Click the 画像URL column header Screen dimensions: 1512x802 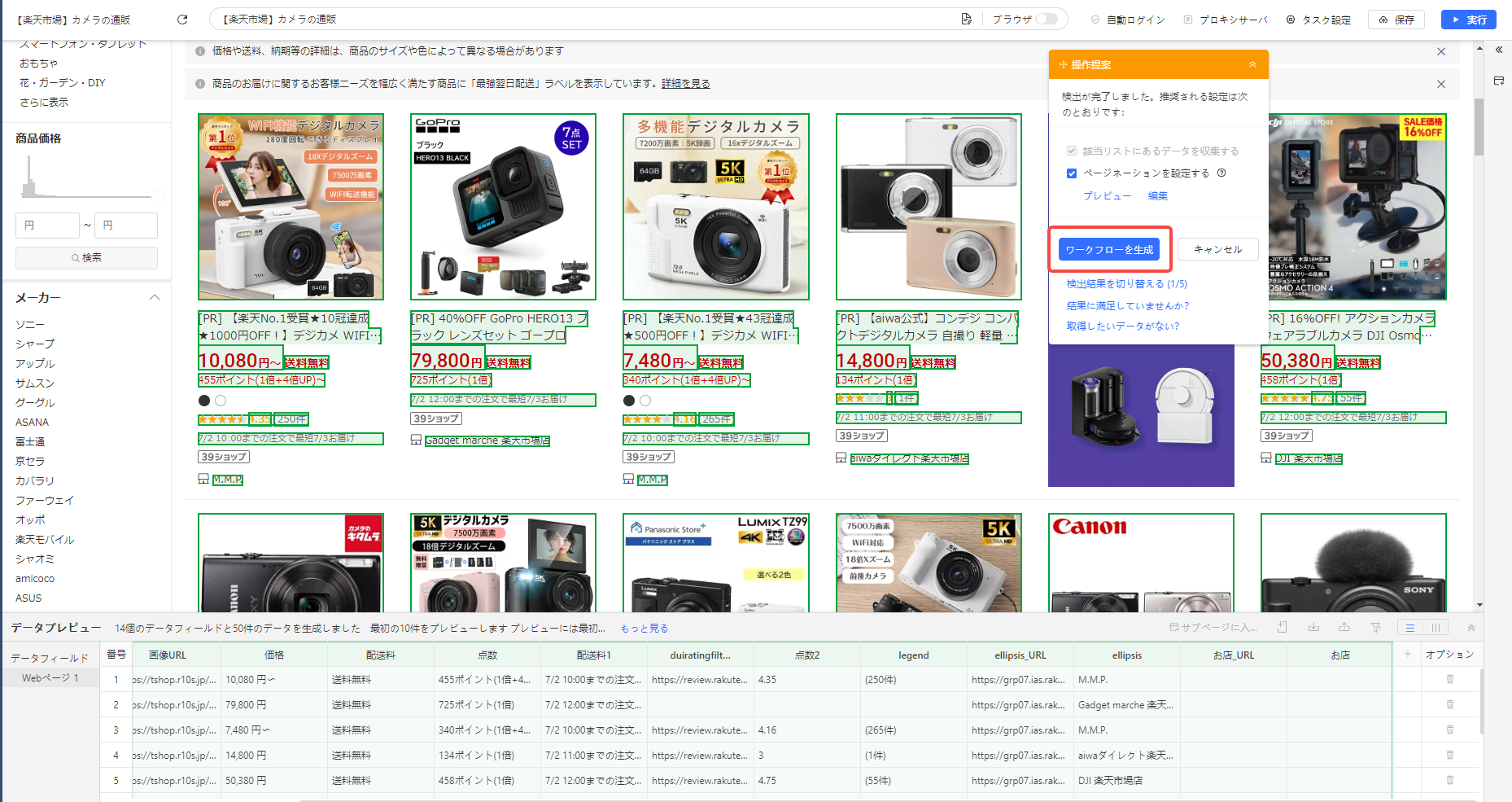click(x=168, y=655)
